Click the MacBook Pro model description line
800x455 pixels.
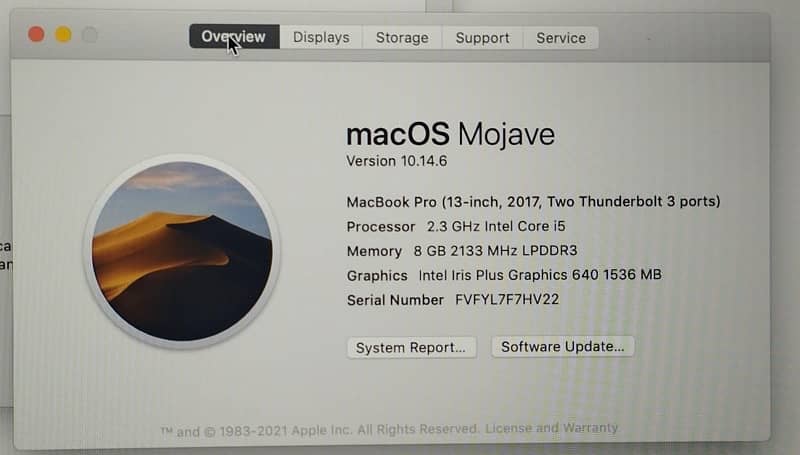[x=533, y=201]
